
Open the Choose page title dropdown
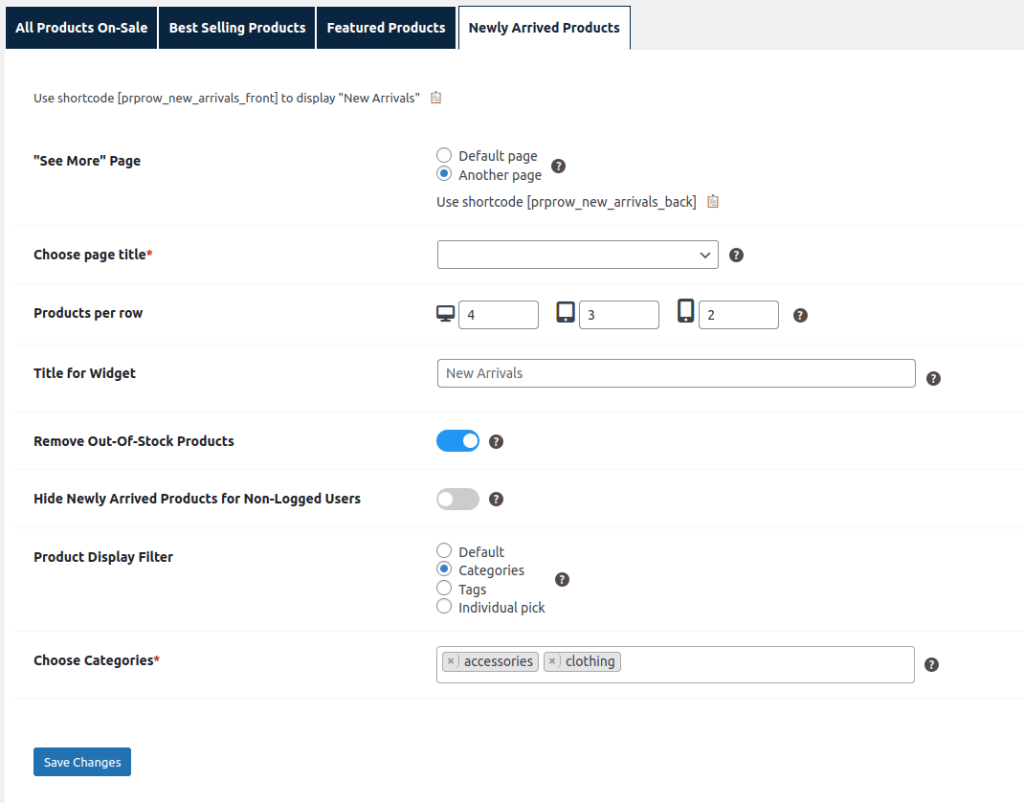(x=577, y=255)
